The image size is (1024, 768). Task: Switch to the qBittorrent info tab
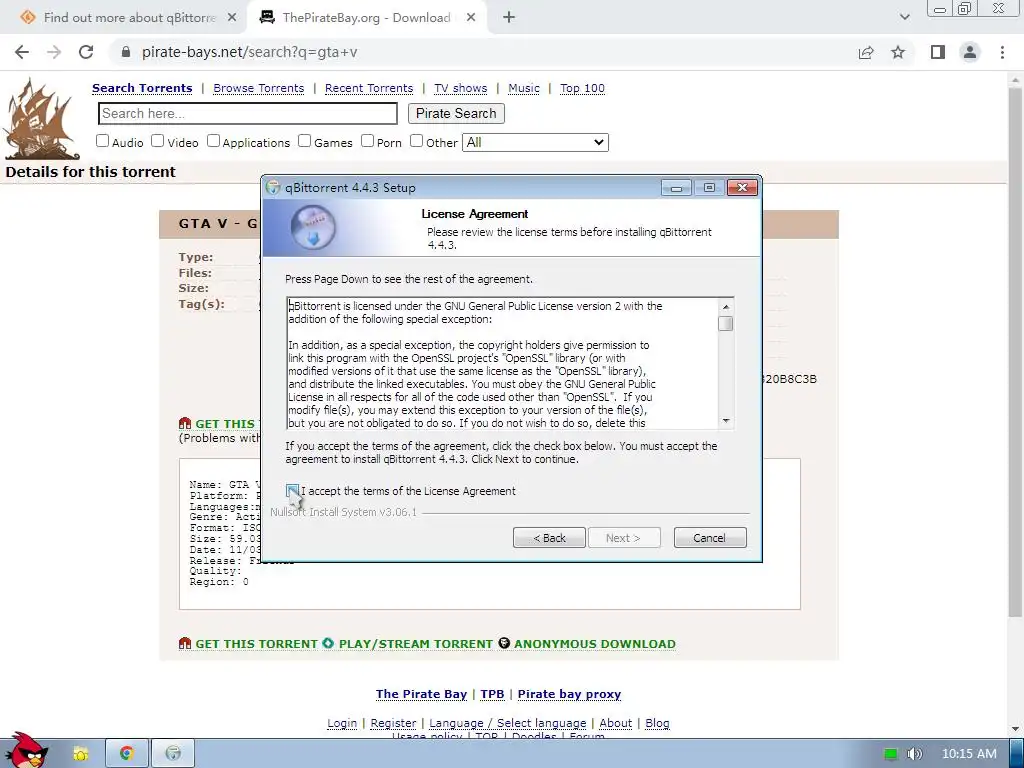129,18
